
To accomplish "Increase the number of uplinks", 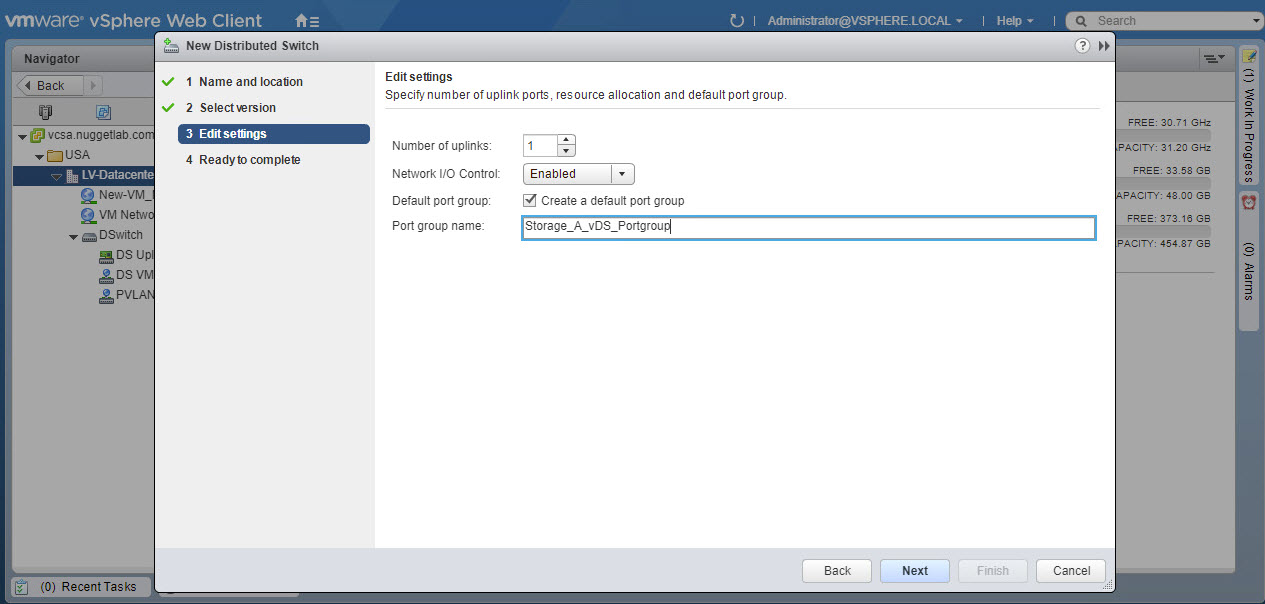I will coord(566,140).
